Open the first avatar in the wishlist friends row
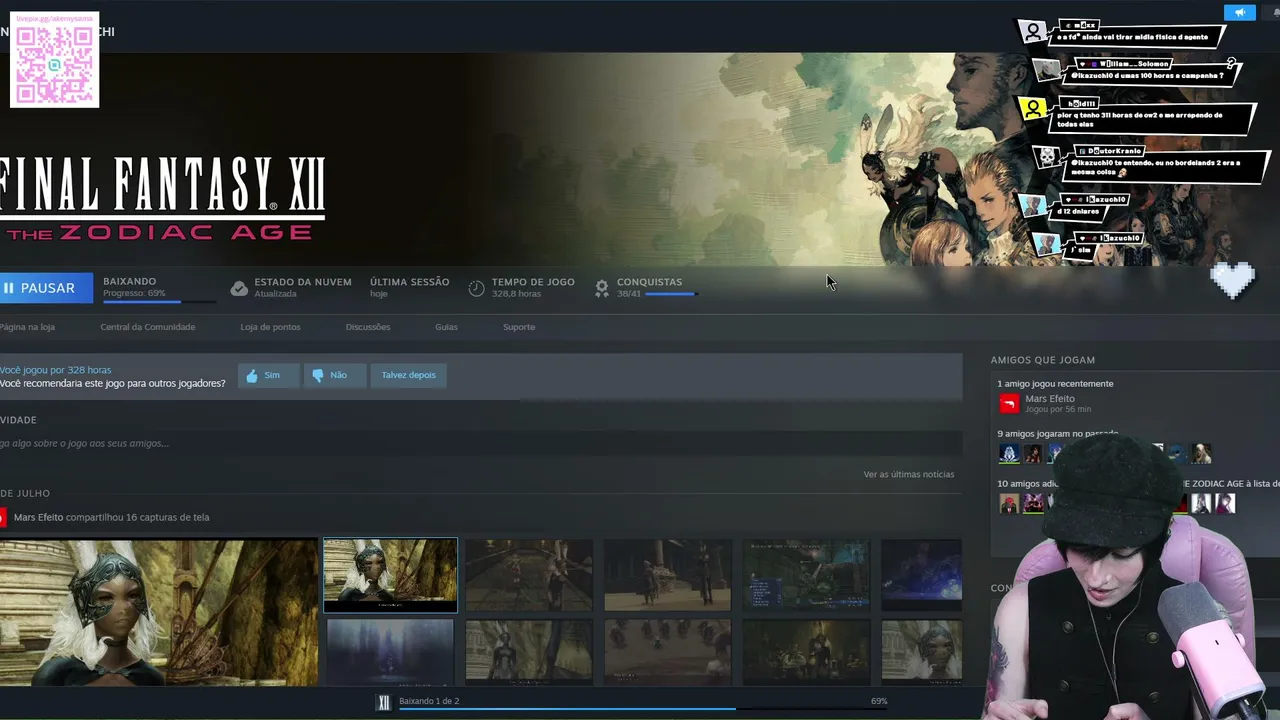 tap(1009, 503)
